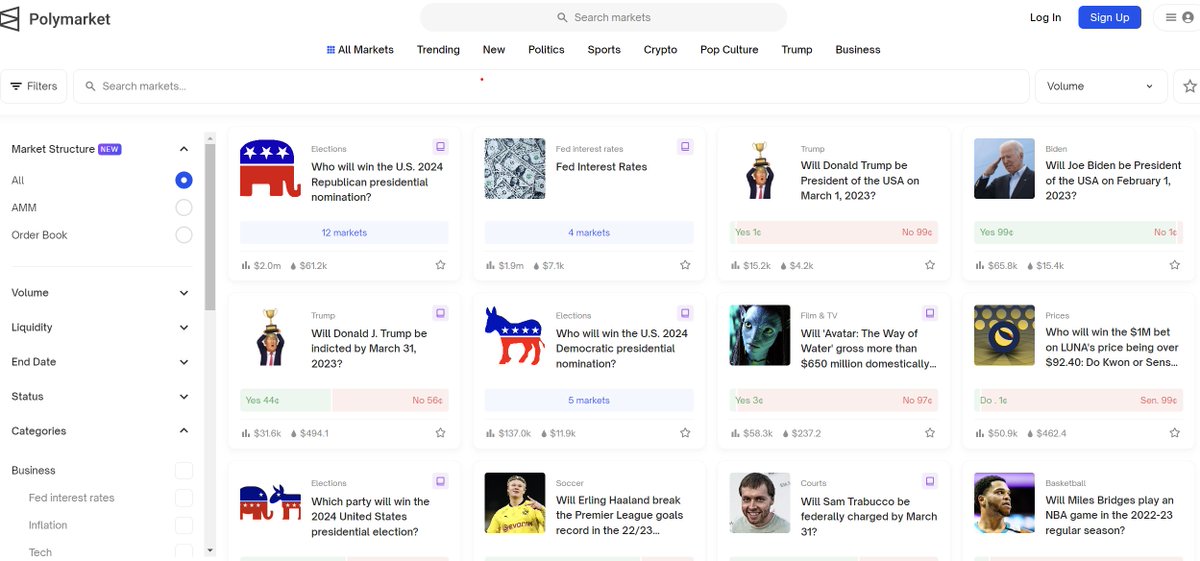Go to the Politics tab
The image size is (1200, 561).
pyautogui.click(x=546, y=49)
